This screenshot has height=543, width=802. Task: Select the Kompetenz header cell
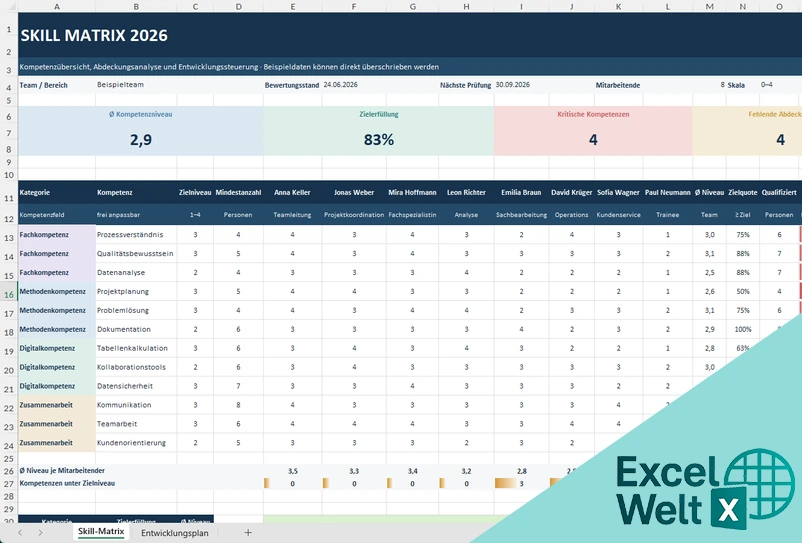pyautogui.click(x=136, y=192)
